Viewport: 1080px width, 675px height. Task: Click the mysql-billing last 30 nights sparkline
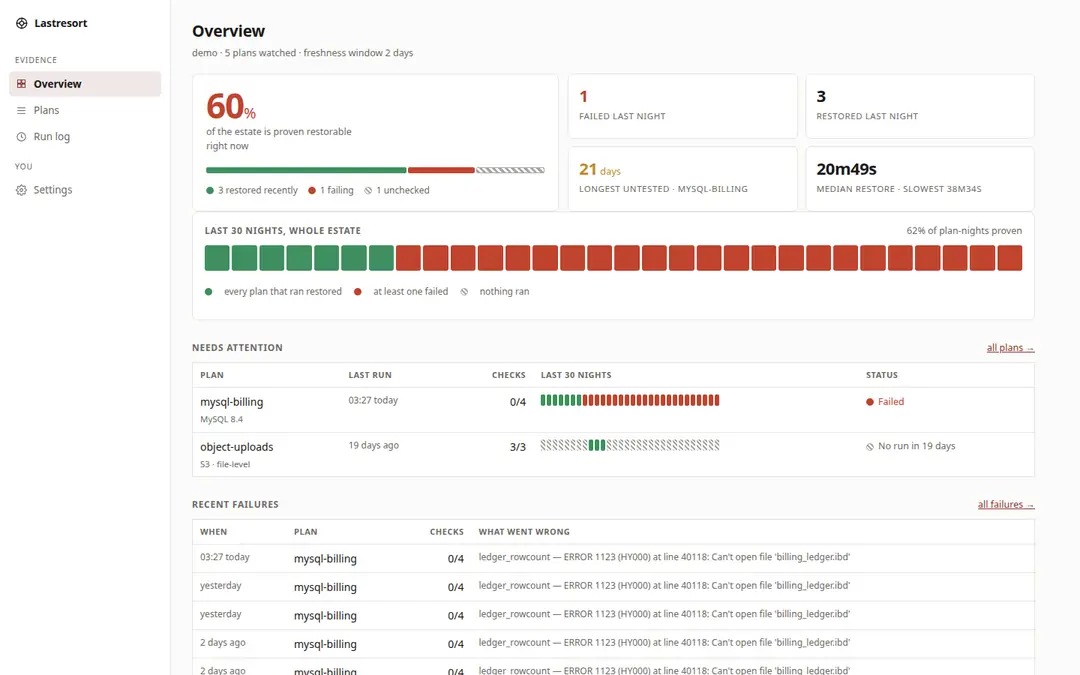(630, 400)
